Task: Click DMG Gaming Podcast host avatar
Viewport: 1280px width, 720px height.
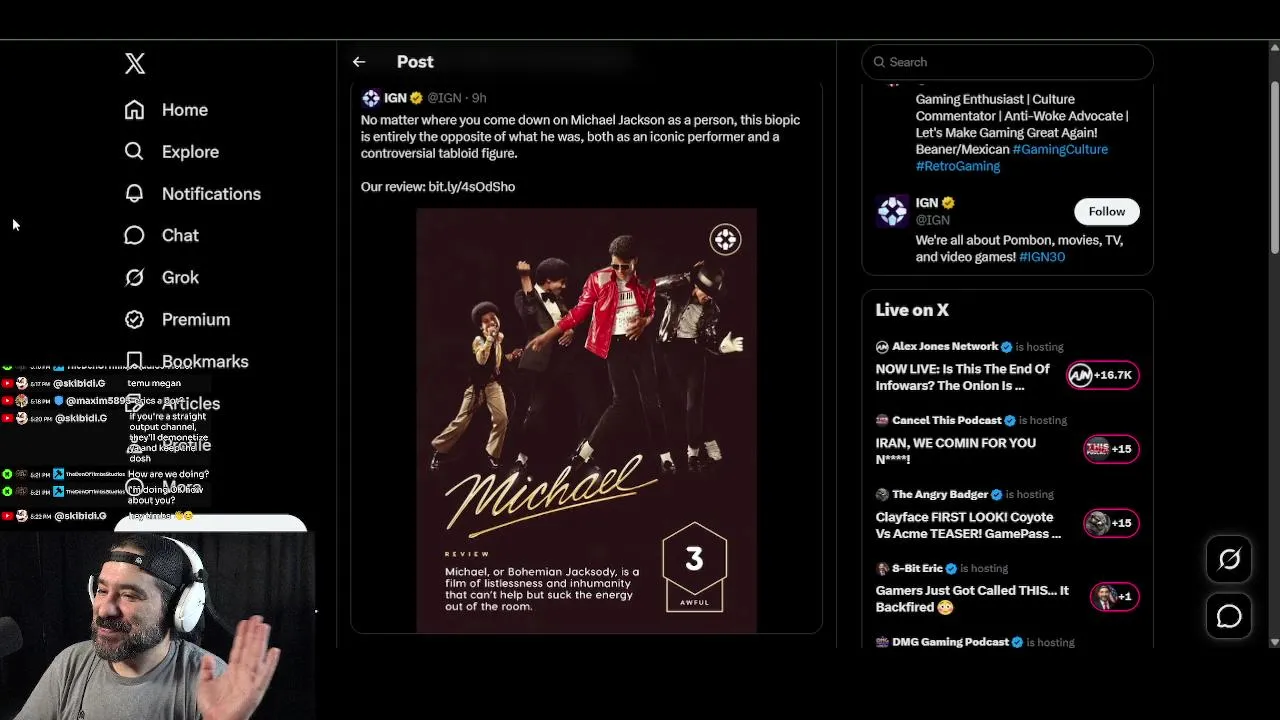Action: tap(882, 643)
